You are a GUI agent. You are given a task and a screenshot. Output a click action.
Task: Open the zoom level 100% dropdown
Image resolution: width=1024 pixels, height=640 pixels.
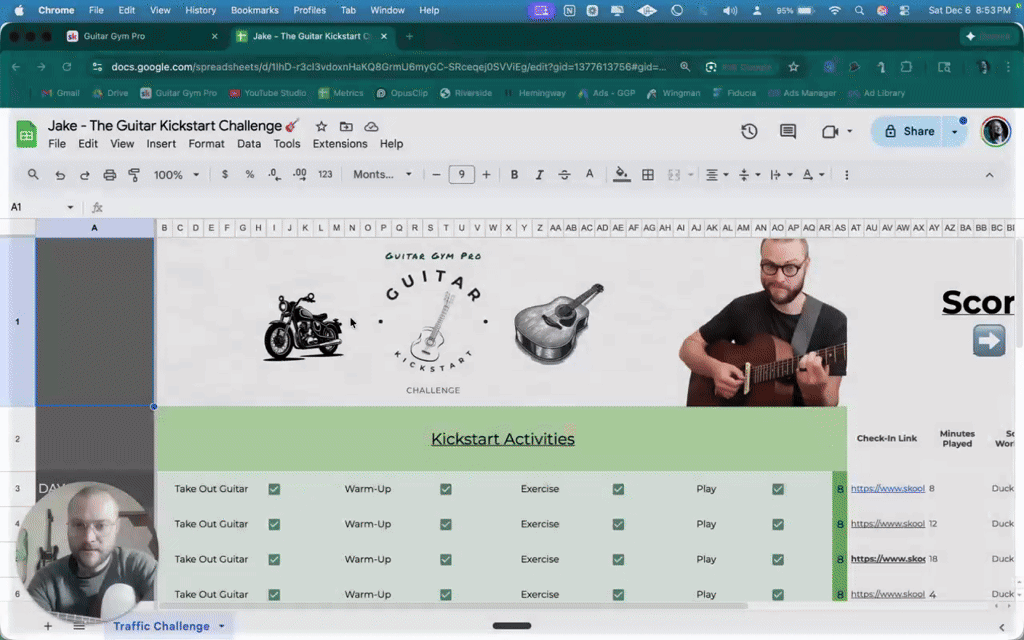coord(176,174)
